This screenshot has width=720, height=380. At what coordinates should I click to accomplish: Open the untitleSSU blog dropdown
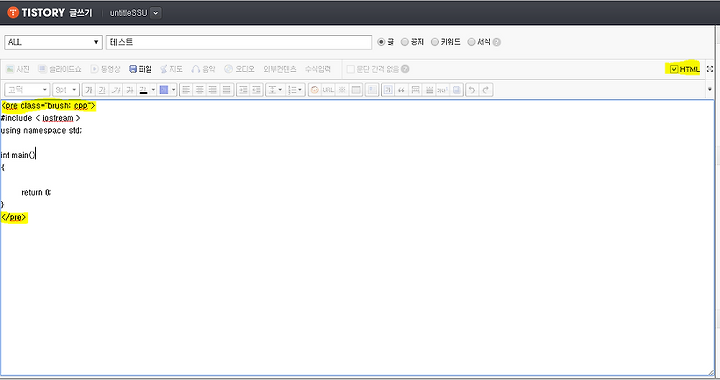click(156, 13)
